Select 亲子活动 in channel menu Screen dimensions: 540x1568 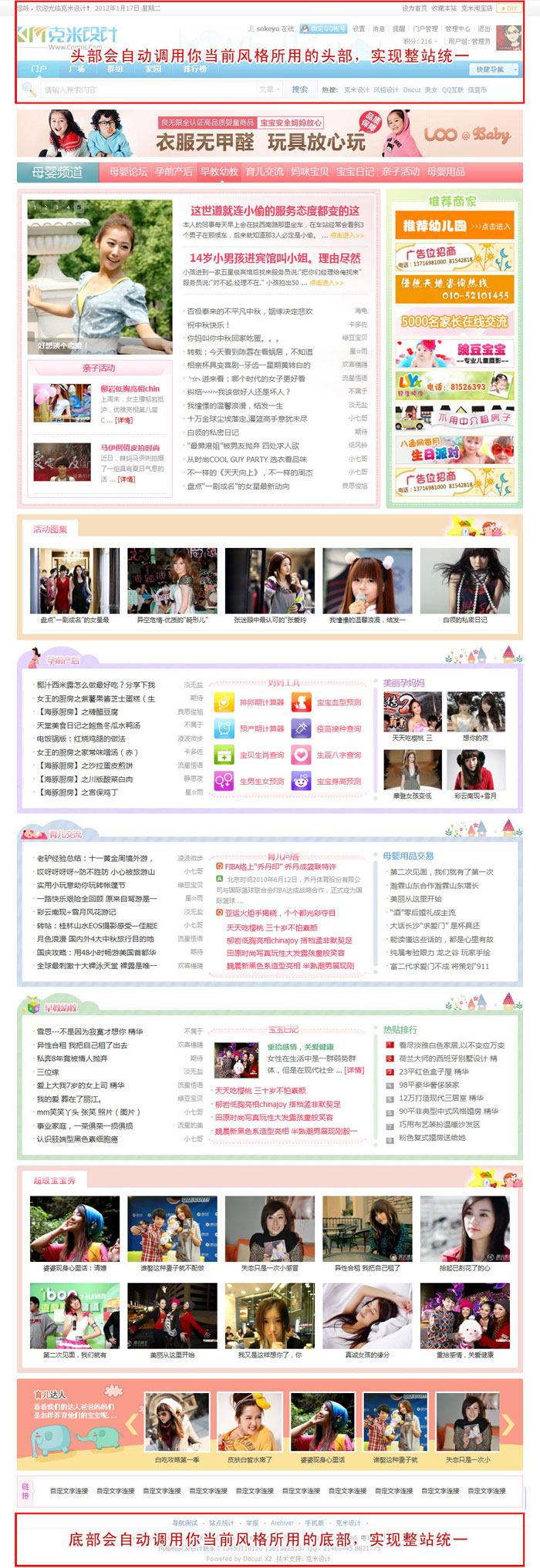[x=400, y=172]
